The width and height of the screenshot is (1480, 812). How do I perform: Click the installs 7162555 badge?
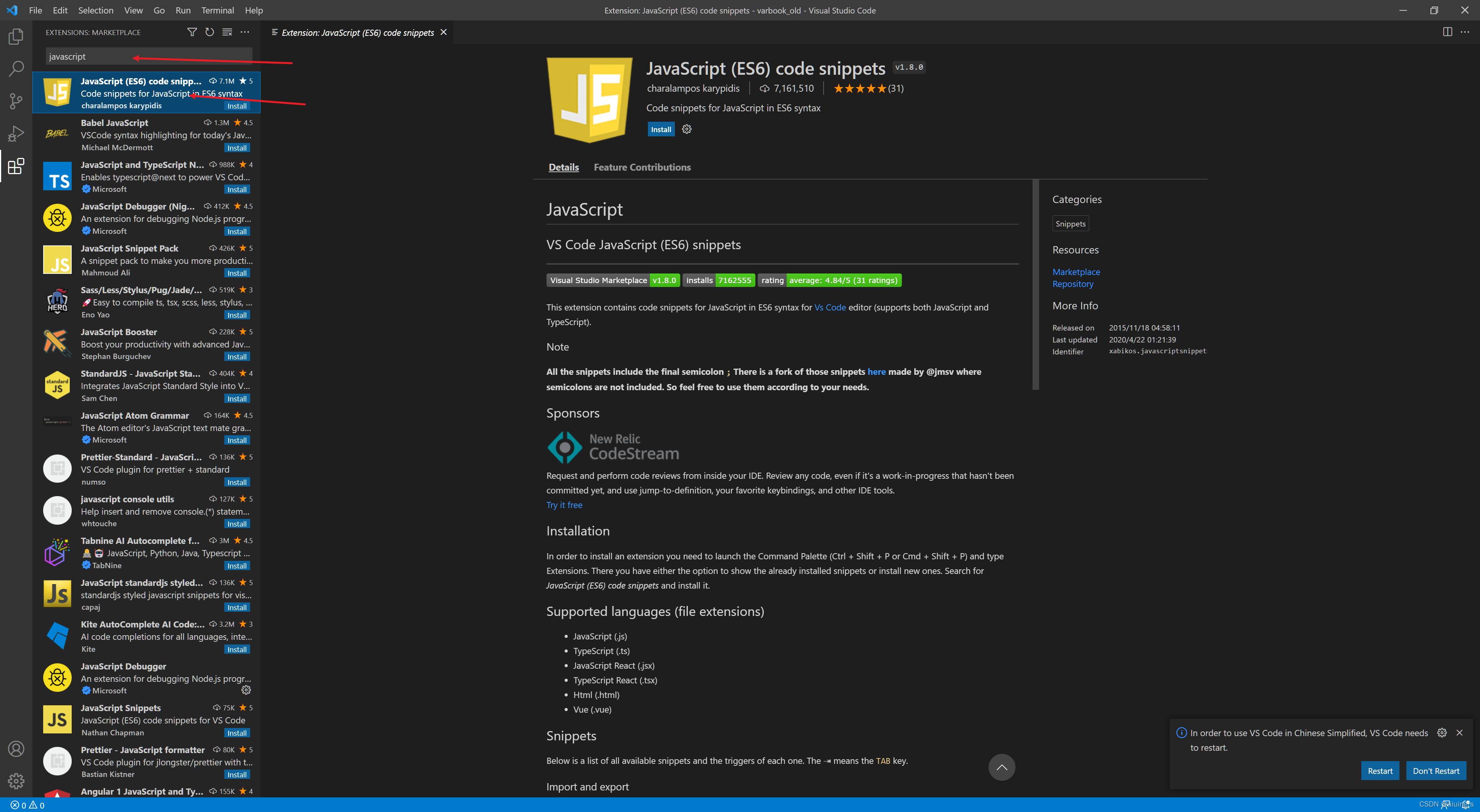pyautogui.click(x=718, y=280)
